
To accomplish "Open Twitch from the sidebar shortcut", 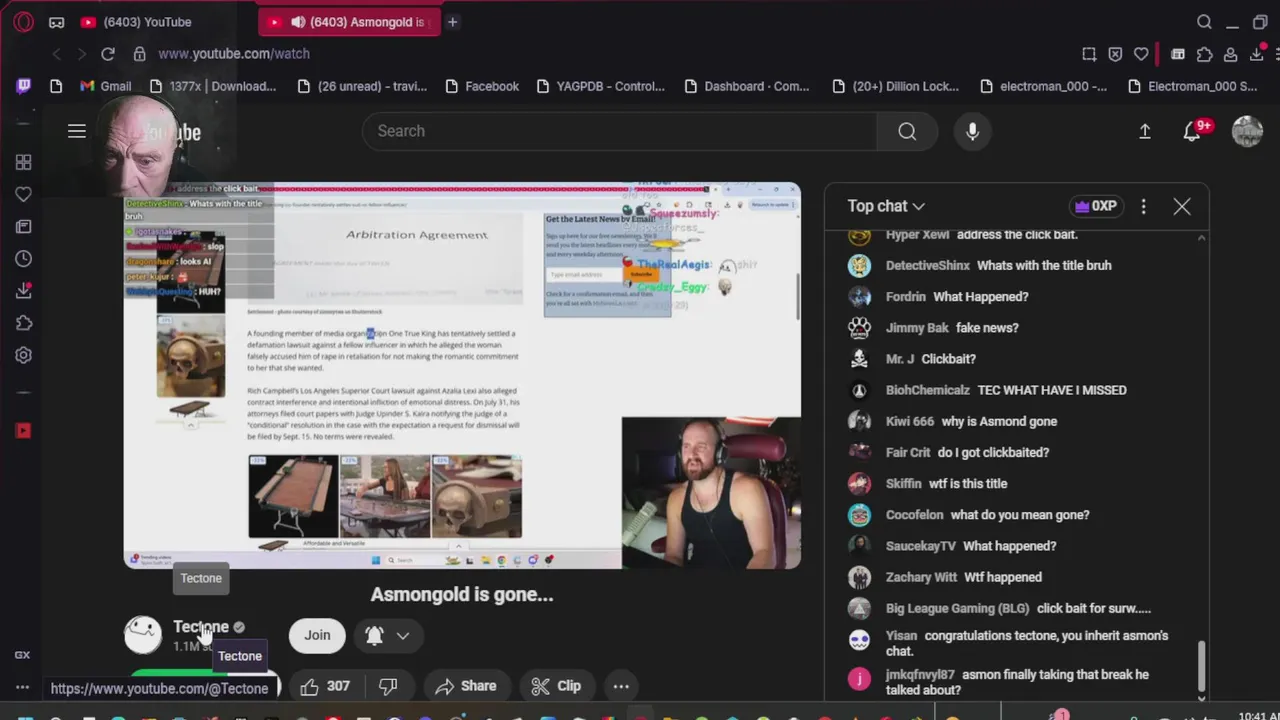I will tap(24, 86).
